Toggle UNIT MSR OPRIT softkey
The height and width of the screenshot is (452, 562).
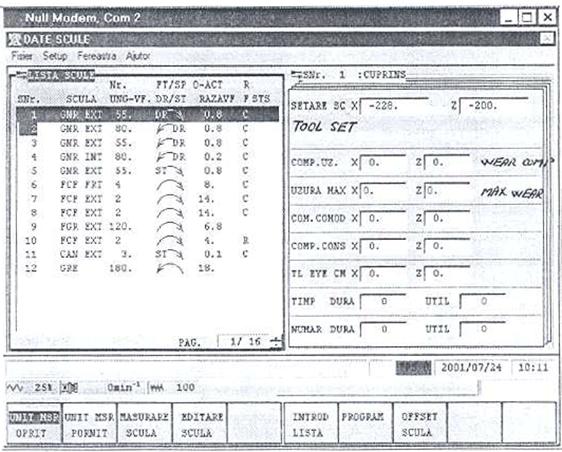point(34,424)
